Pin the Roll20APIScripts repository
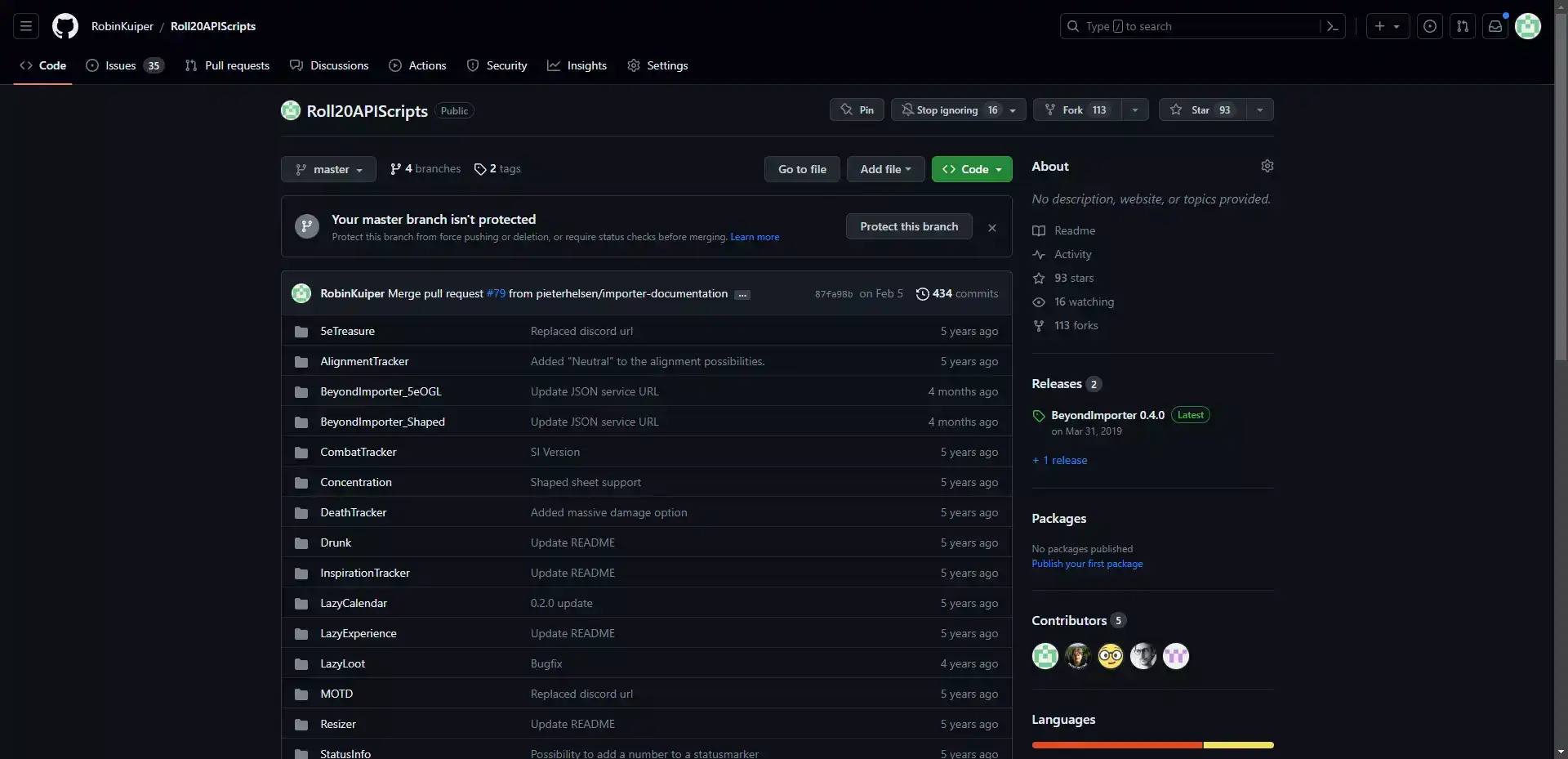This screenshot has height=759, width=1568. pos(857,109)
